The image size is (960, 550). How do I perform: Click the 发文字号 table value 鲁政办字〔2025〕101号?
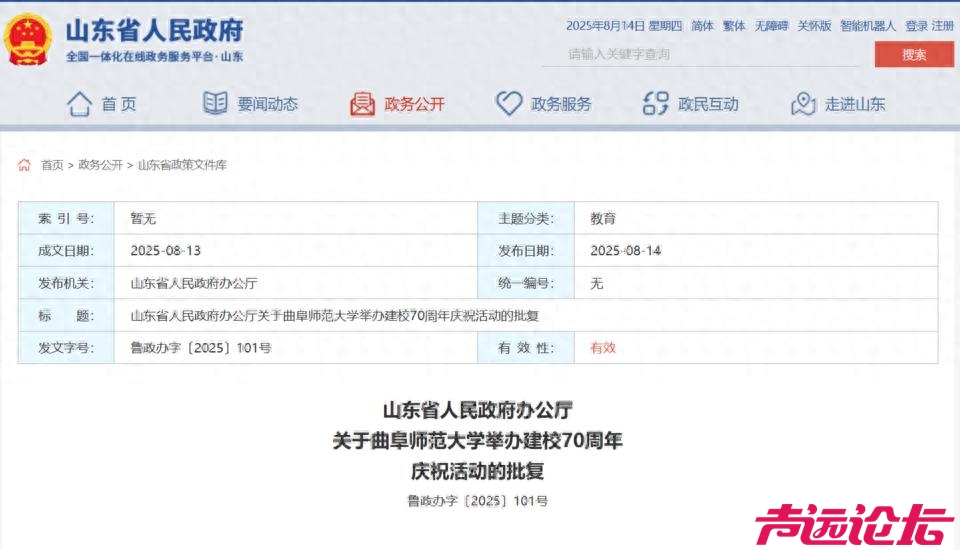[201, 348]
